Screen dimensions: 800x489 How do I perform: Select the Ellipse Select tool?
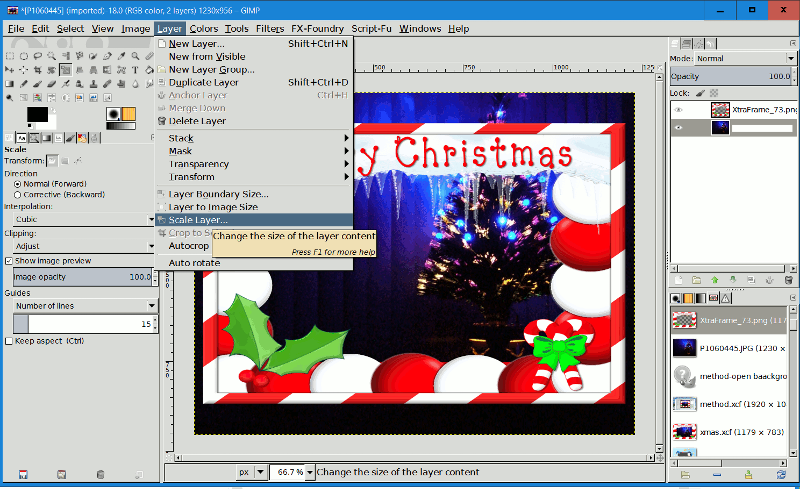click(x=24, y=56)
